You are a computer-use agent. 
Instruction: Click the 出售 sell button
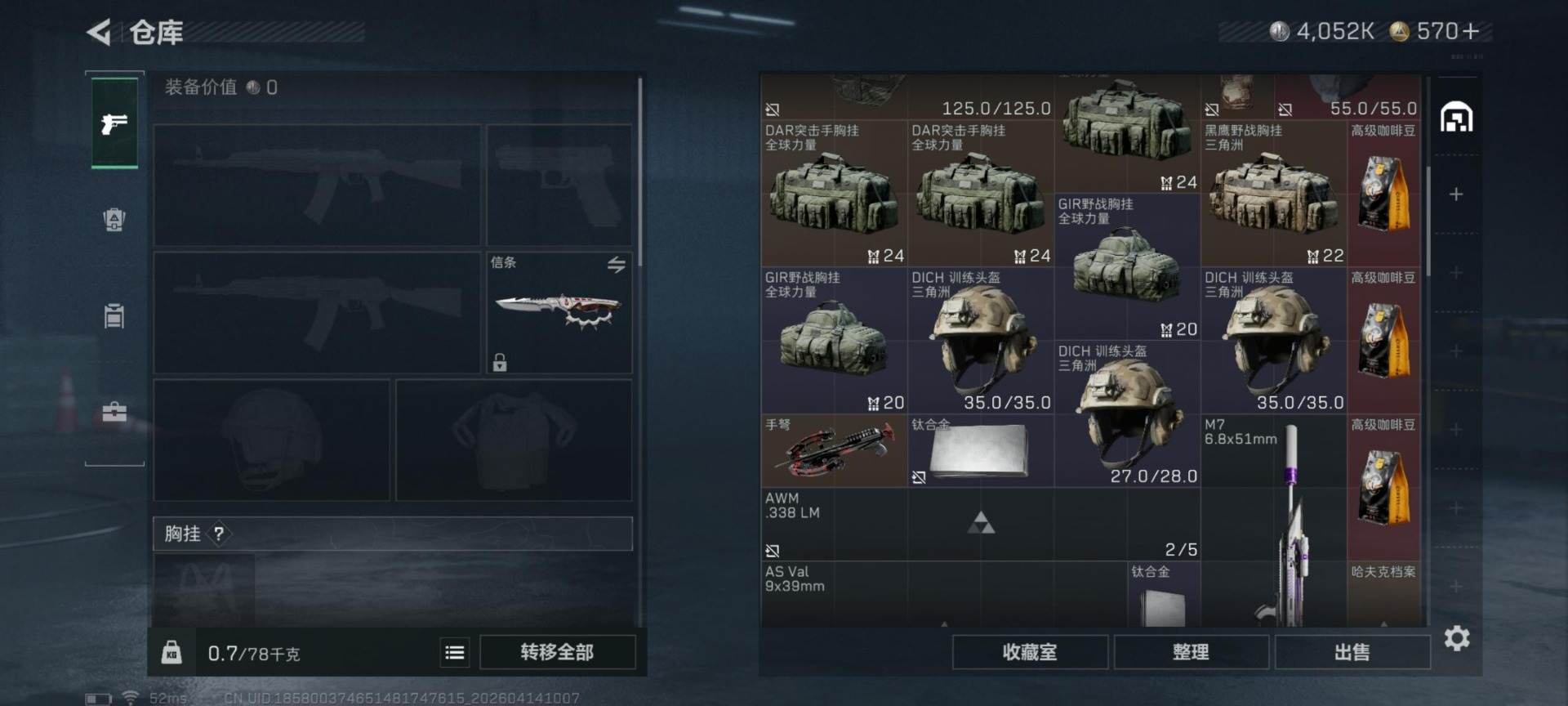pyautogui.click(x=1352, y=652)
